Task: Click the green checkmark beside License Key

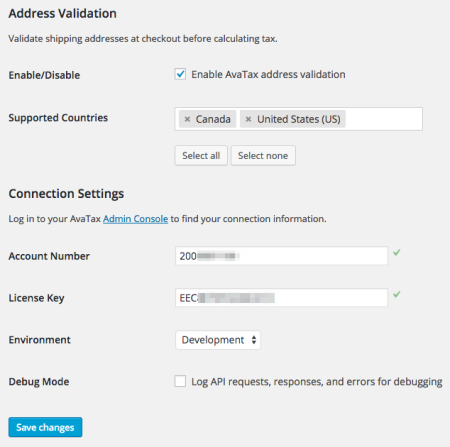Action: 397,294
